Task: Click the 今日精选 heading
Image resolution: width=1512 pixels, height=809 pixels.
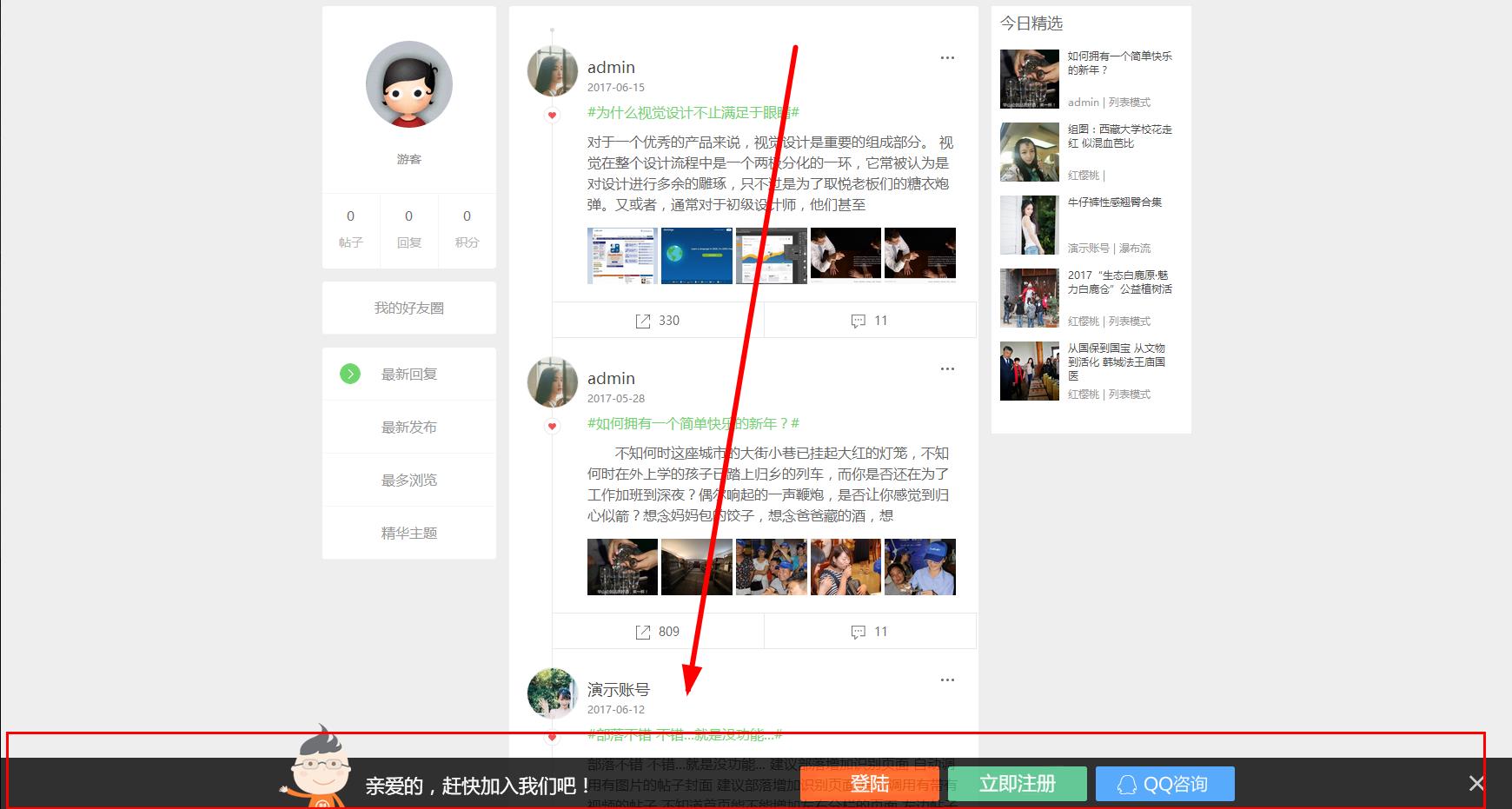Action: [x=1031, y=23]
